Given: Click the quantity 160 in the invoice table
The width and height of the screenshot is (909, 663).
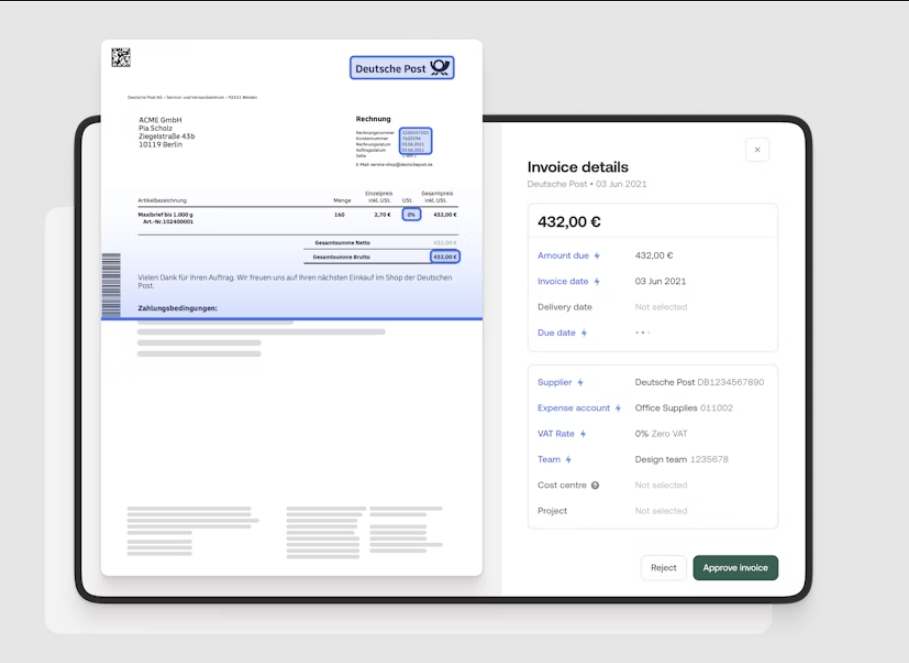Looking at the screenshot, I should (339, 214).
